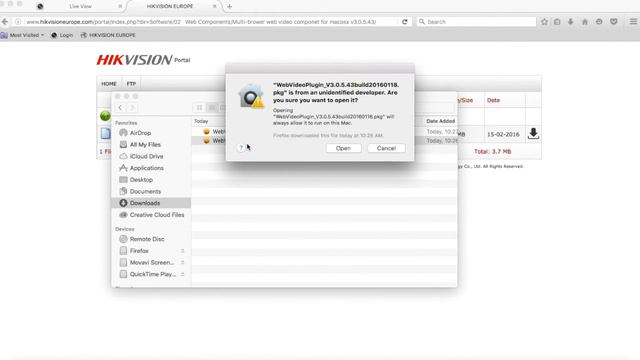This screenshot has height=360, width=640.
Task: Cancel the unidentified developer dialog
Action: tap(386, 148)
